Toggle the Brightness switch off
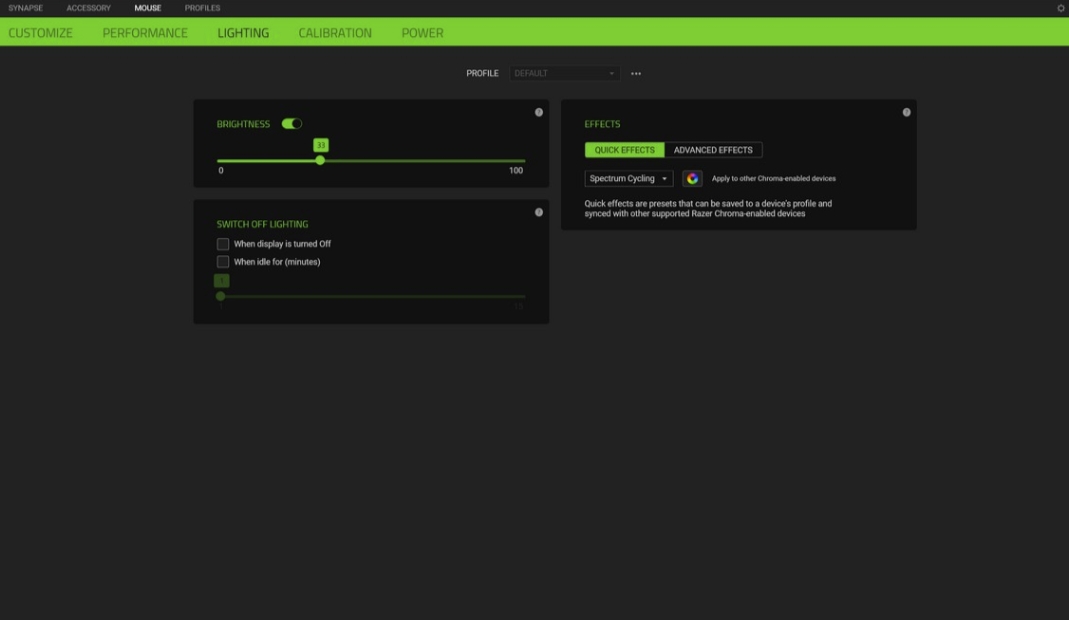Image resolution: width=1069 pixels, height=620 pixels. (292, 124)
